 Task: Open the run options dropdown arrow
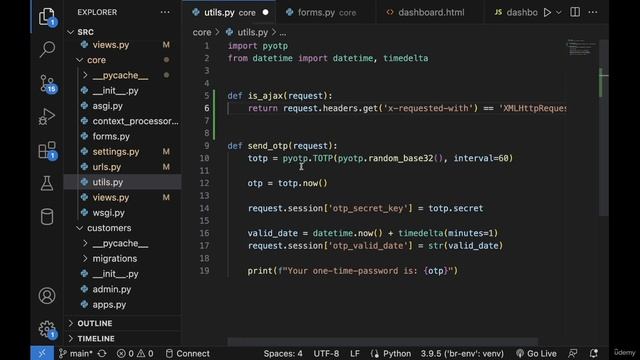(x=559, y=13)
